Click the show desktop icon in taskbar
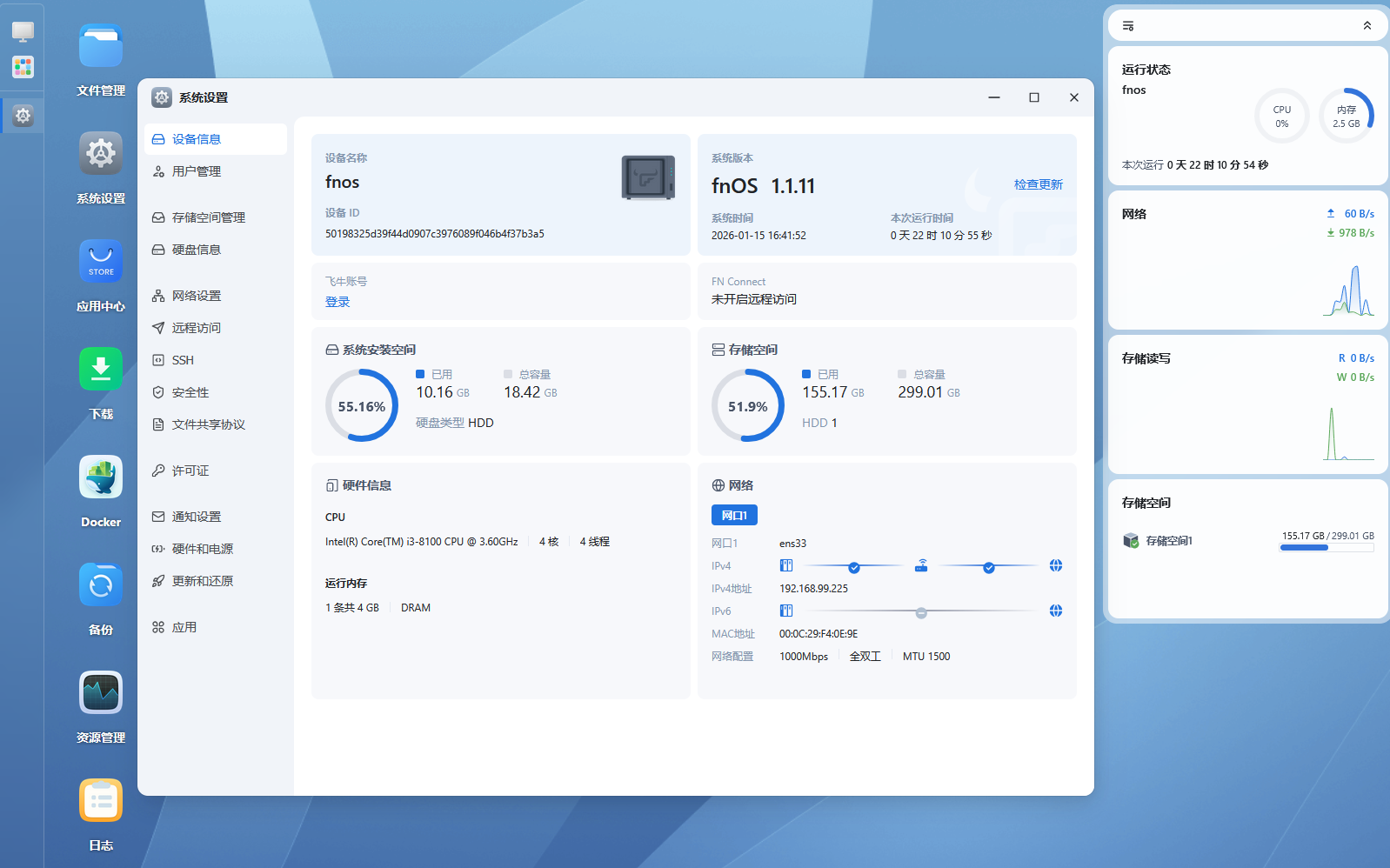Viewport: 1390px width, 868px height. (x=23, y=32)
